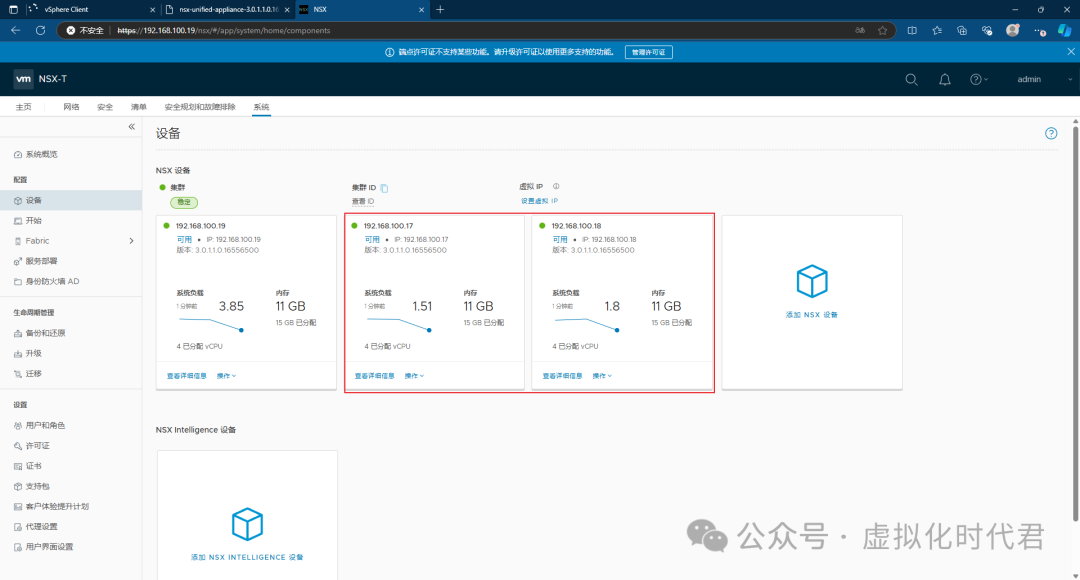Open 操作 dropdown for node 192.168.100.18
Viewport: 1080px width, 580px height.
coord(603,376)
